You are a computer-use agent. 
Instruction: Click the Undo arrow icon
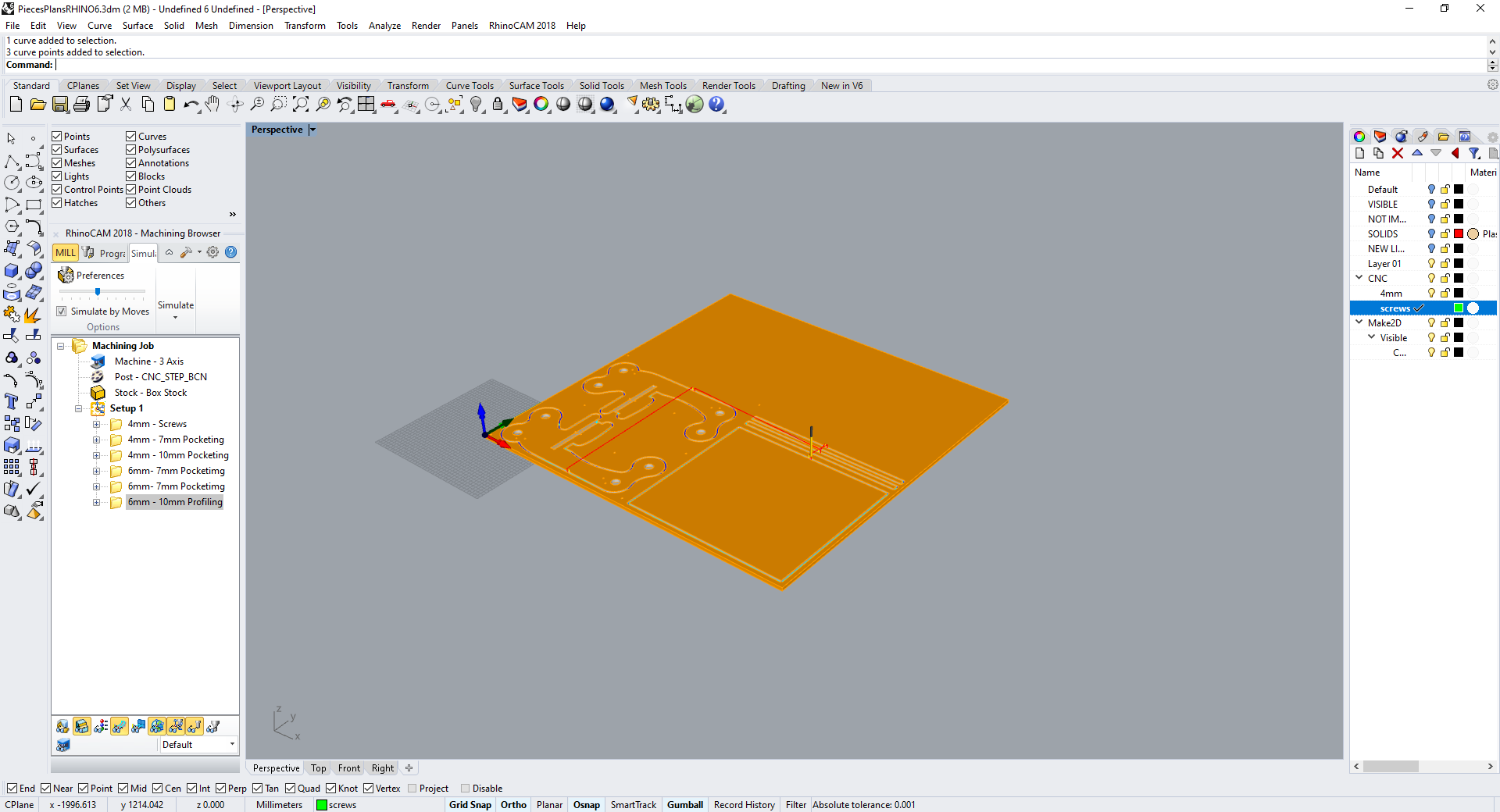point(191,104)
